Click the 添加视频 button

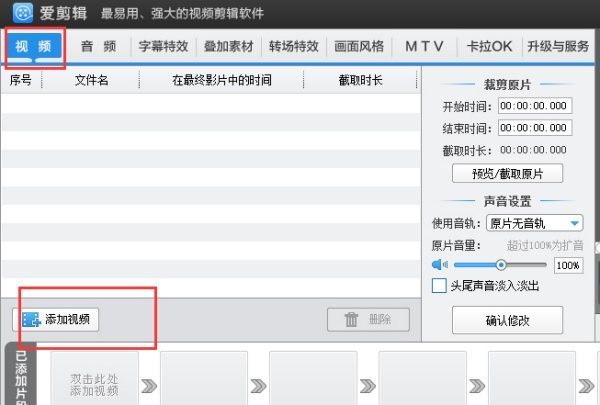tap(55, 319)
